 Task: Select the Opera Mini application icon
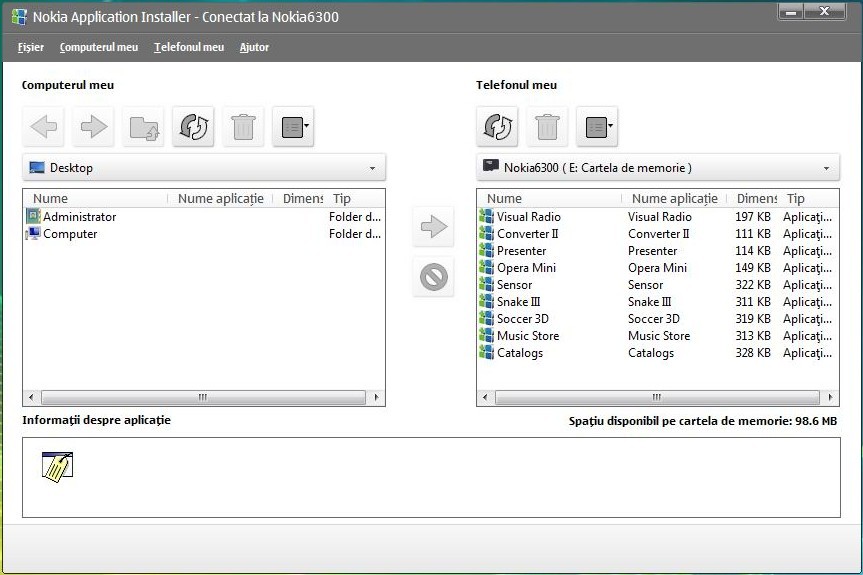(486, 267)
